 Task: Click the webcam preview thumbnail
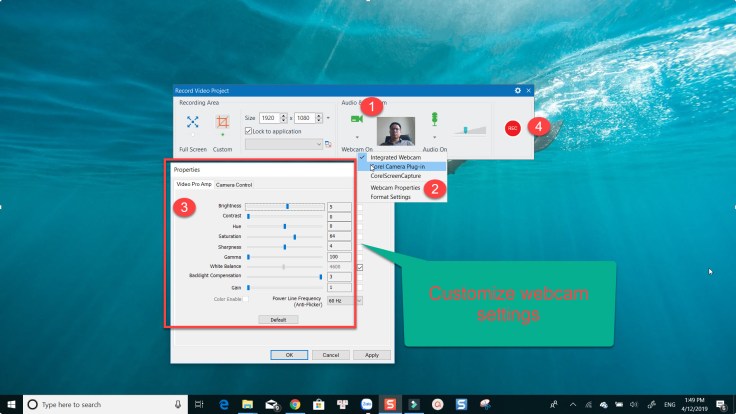click(396, 131)
